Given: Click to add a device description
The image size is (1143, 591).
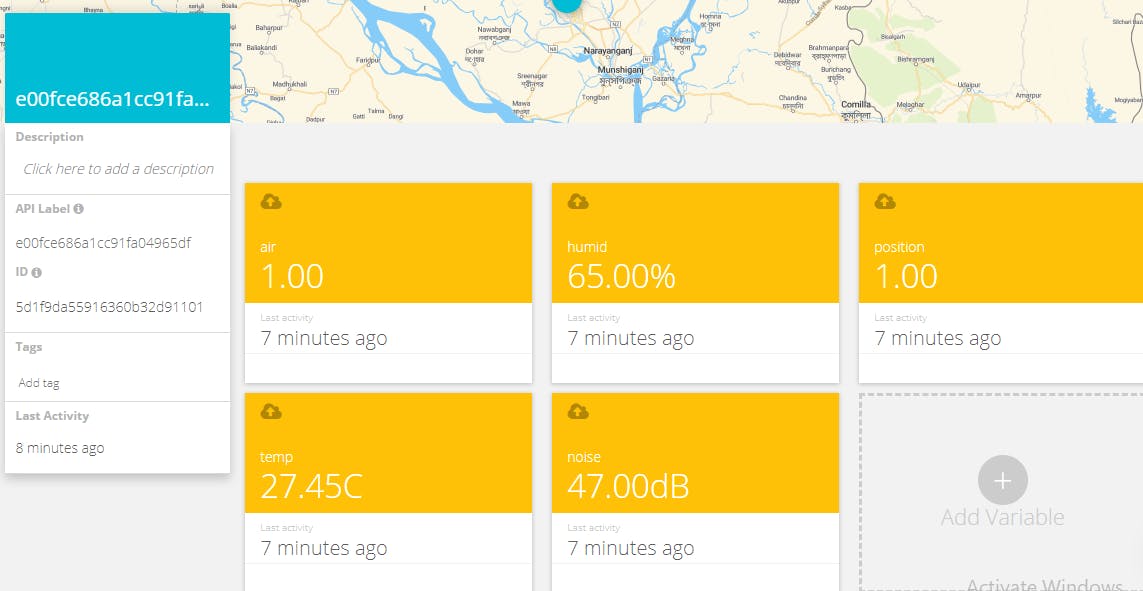Looking at the screenshot, I should (118, 169).
